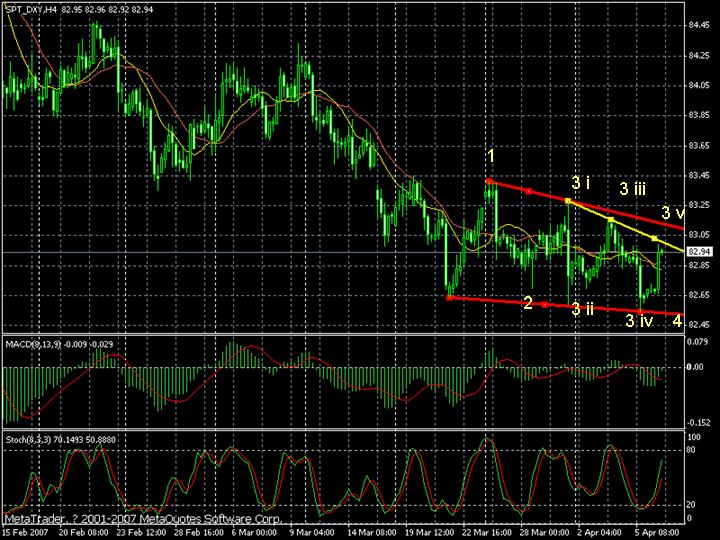Click the 82.65 price axis label
720x540 pixels.
pos(699,295)
